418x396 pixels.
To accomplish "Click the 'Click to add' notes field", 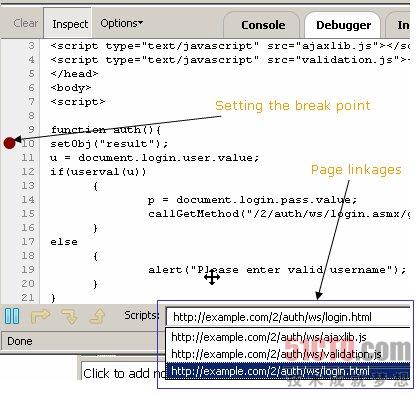I will click(123, 373).
